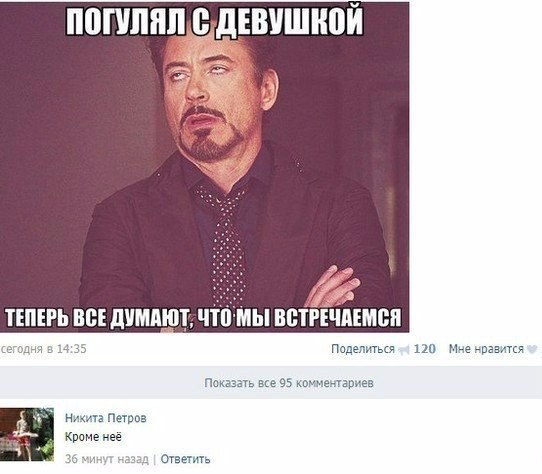Click the meme caption ПОГУЛЯЛ С ДЕВУШКОЙ

coord(214,21)
